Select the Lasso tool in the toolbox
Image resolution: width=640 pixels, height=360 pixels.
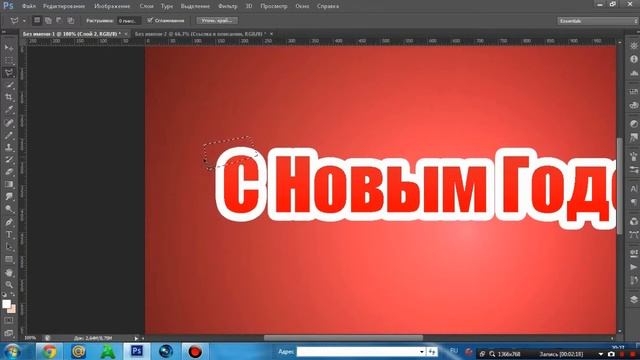point(9,73)
